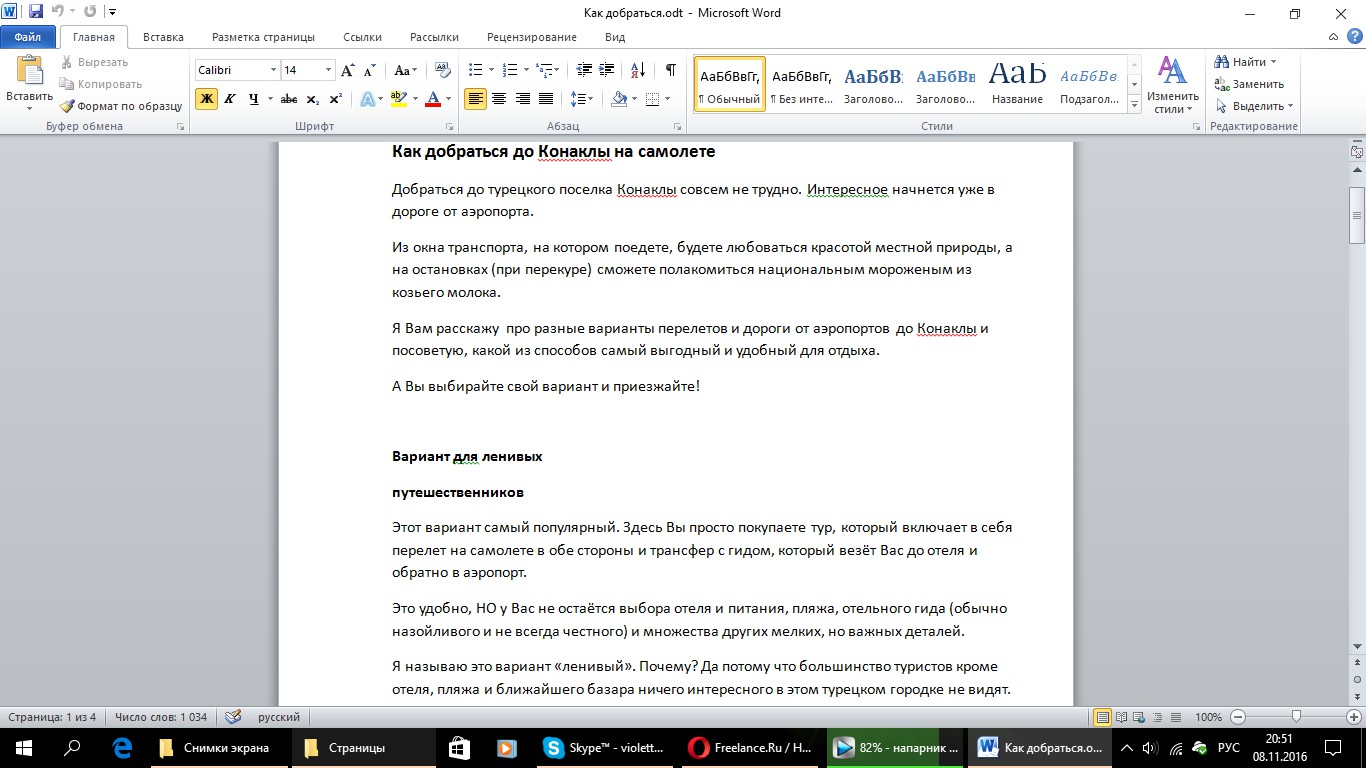The width and height of the screenshot is (1366, 768).
Task: Start a numbered list
Action: click(x=510, y=70)
